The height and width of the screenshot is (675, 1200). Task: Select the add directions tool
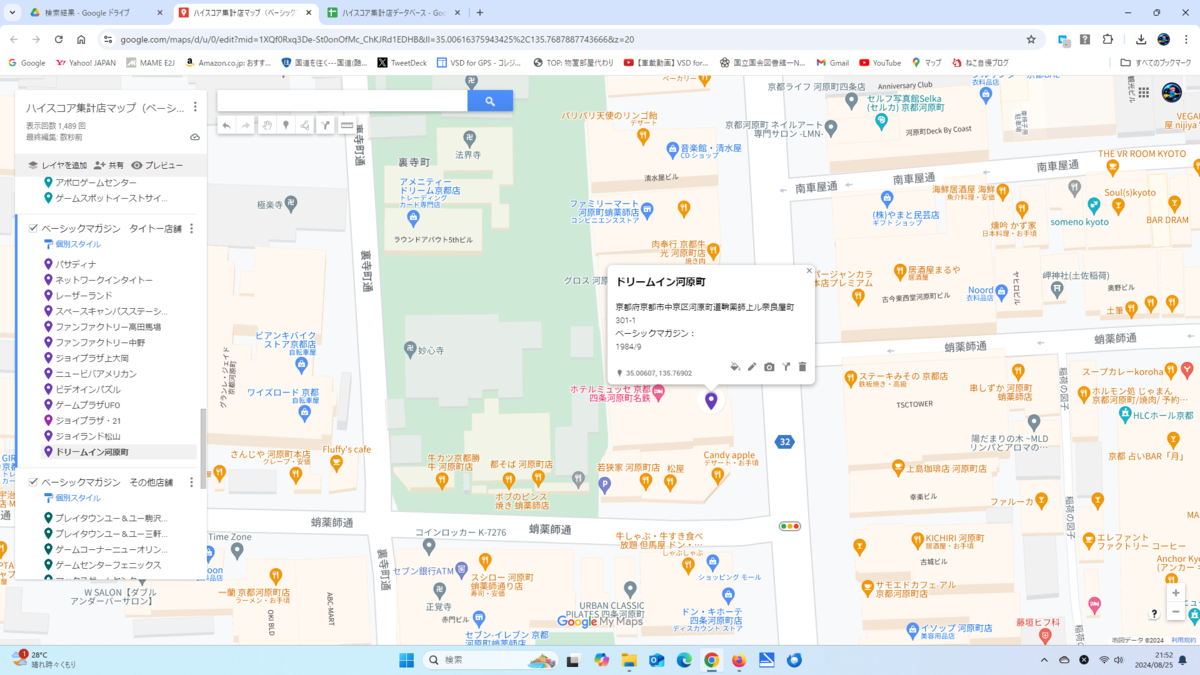point(325,125)
